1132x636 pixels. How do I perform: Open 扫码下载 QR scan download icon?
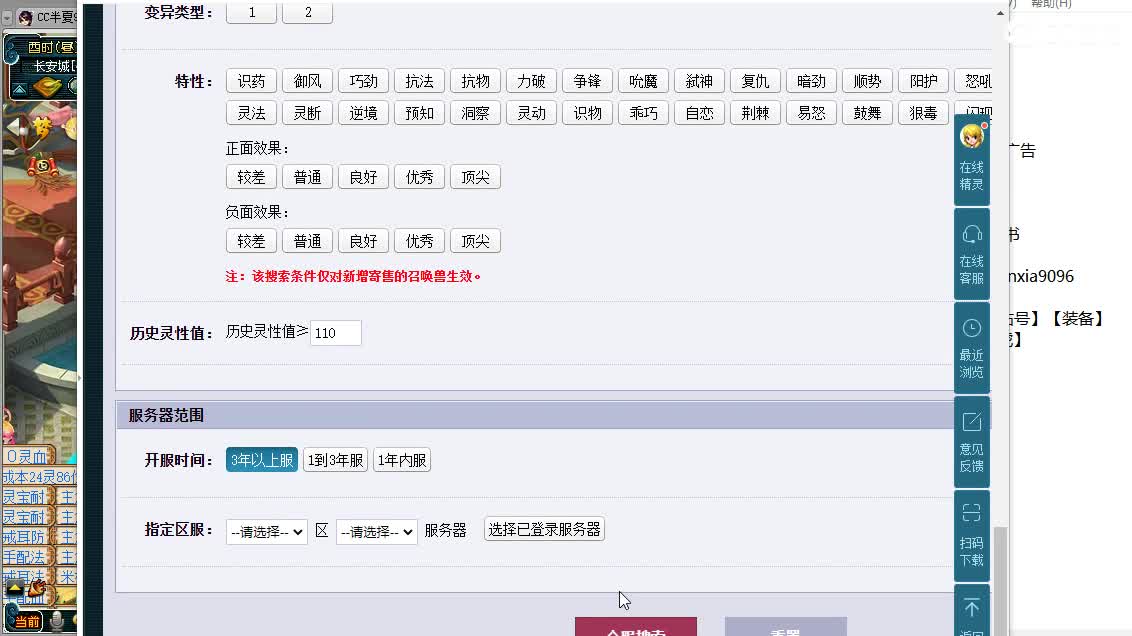972,536
